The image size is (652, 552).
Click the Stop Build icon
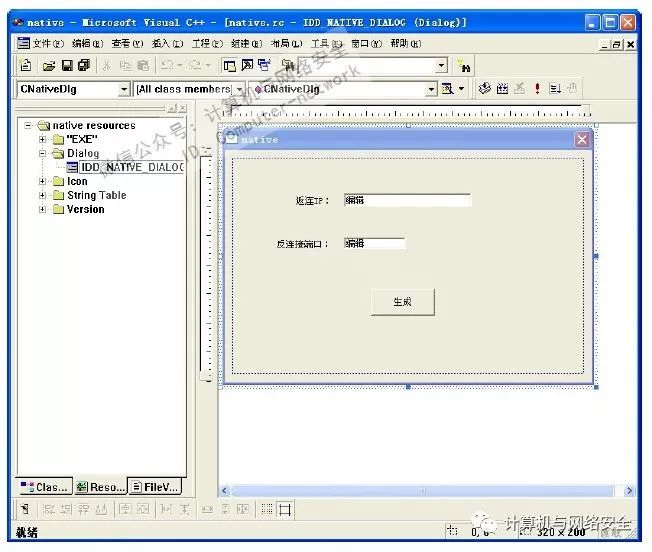point(519,88)
